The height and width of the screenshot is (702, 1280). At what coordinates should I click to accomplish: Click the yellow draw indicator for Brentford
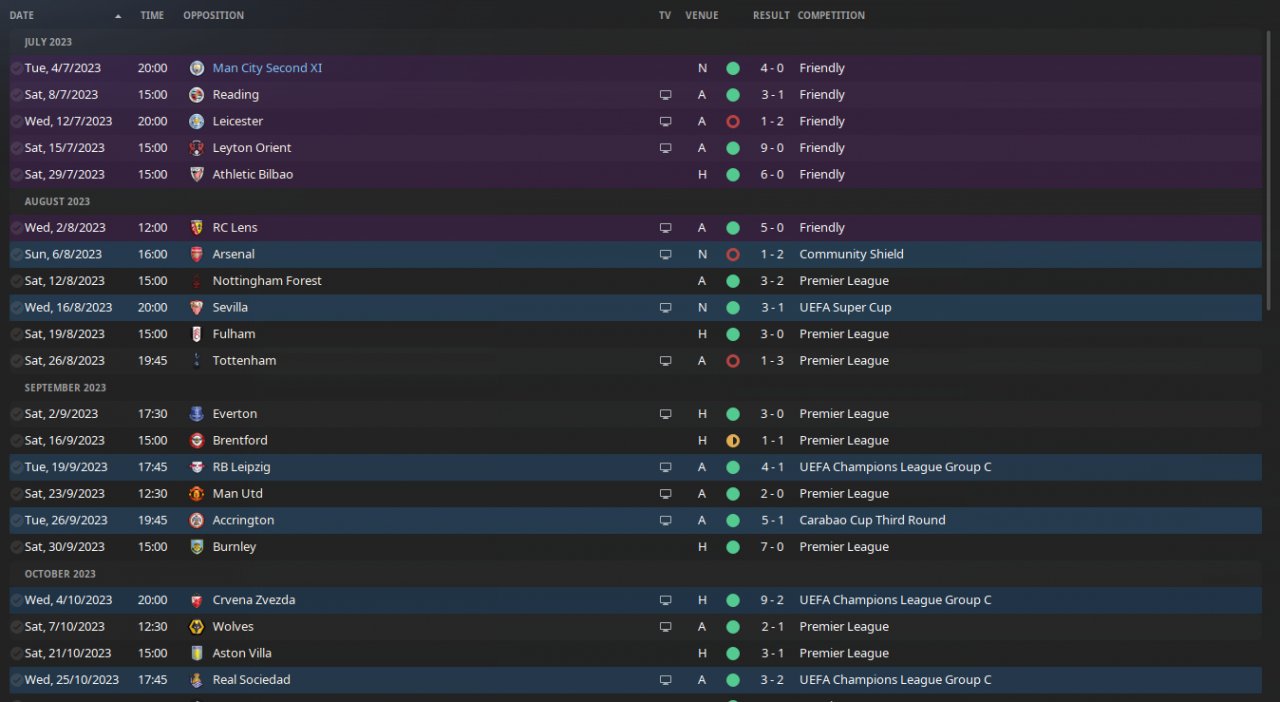click(733, 441)
